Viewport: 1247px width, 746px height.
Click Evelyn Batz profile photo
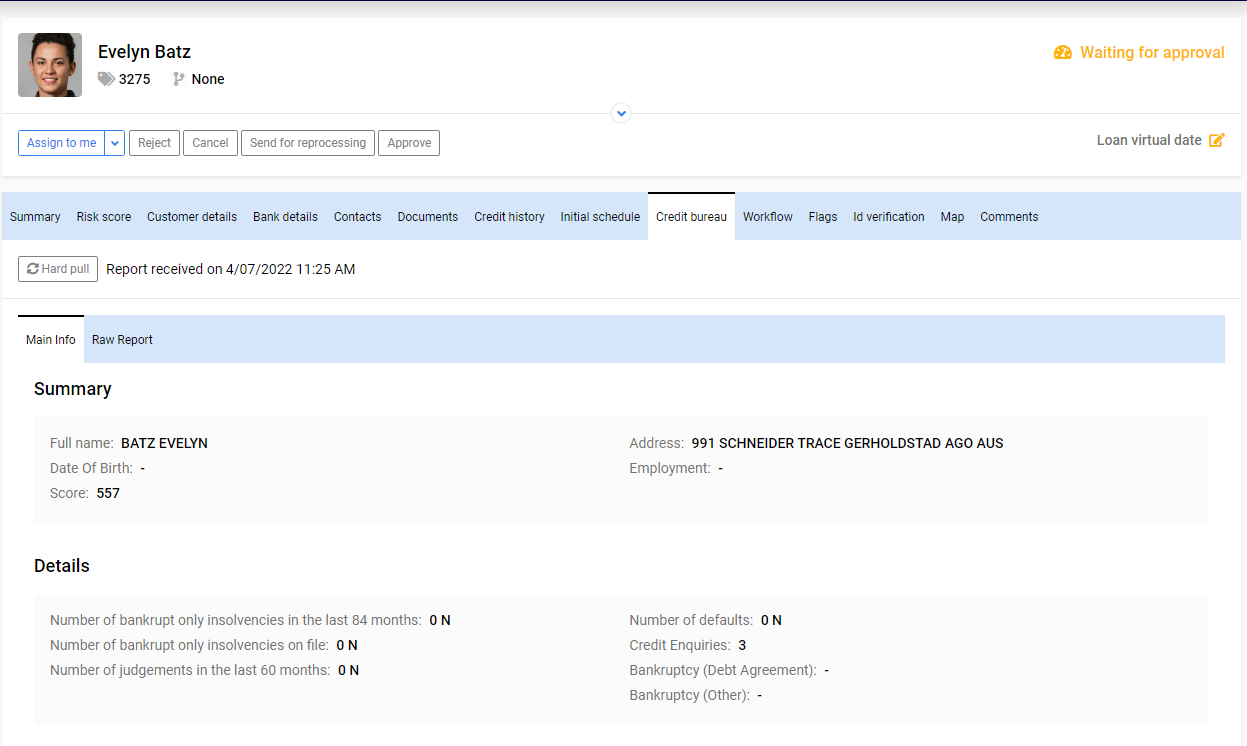tap(50, 65)
